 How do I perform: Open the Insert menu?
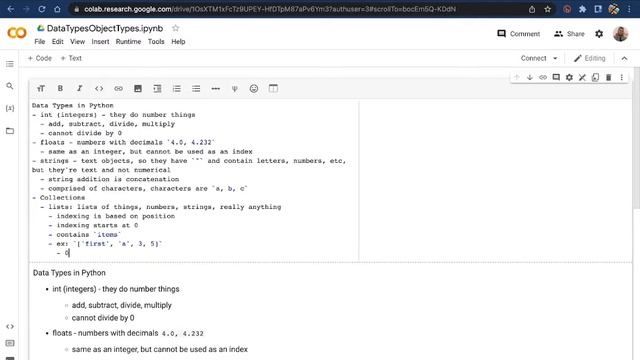(100, 42)
